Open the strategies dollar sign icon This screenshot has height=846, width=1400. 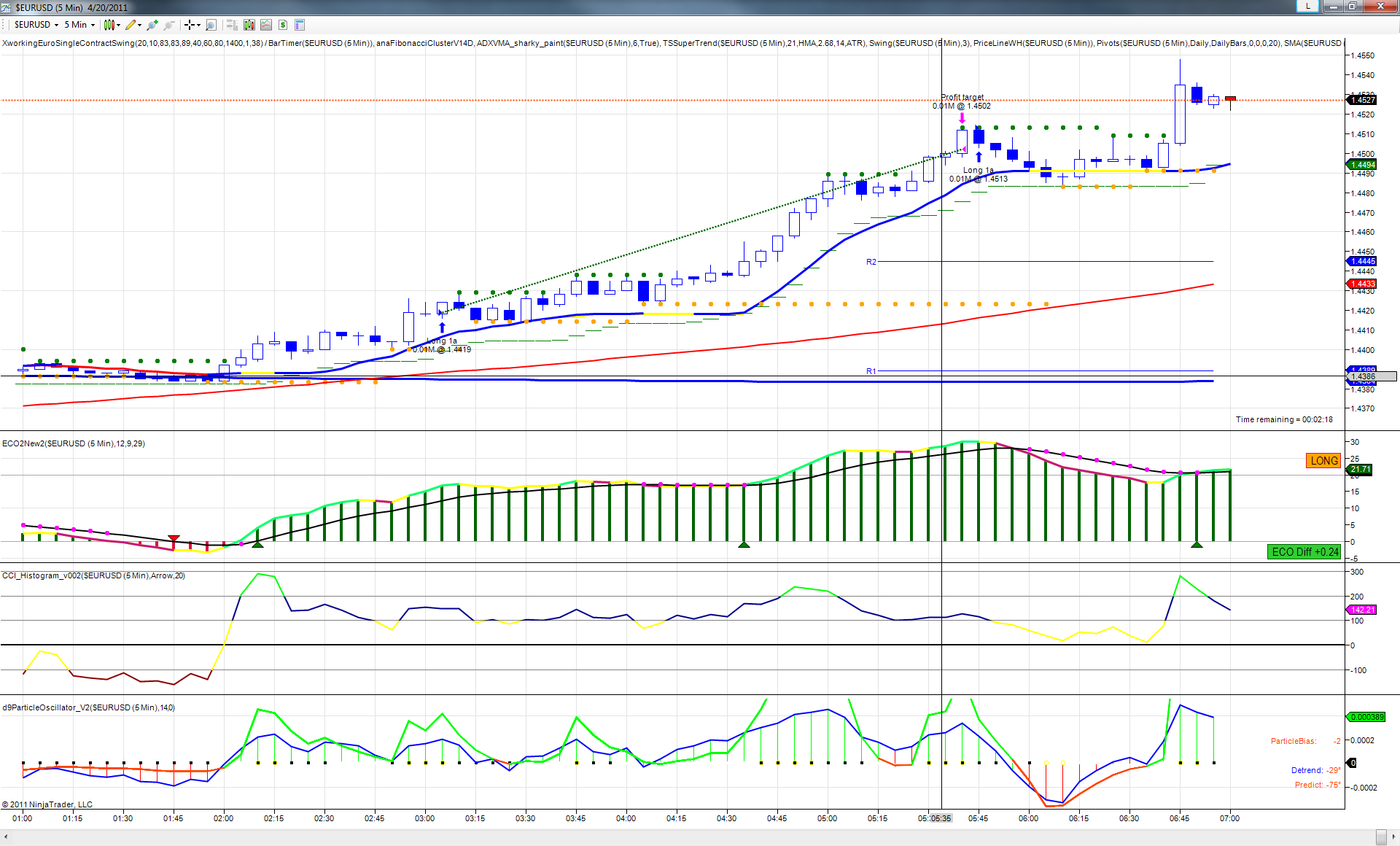(283, 25)
